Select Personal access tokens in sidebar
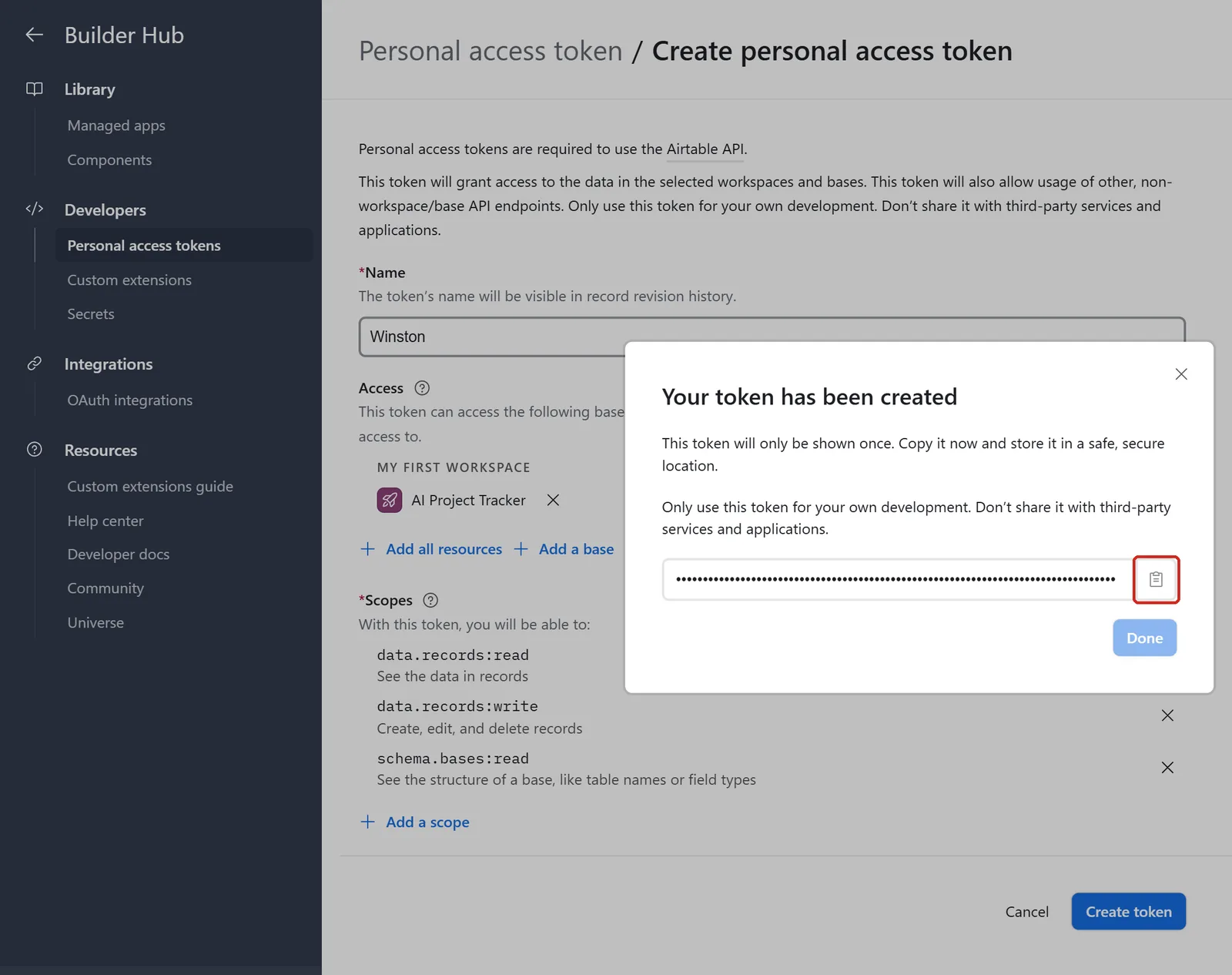Screen dimensions: 1232x975 point(183,245)
